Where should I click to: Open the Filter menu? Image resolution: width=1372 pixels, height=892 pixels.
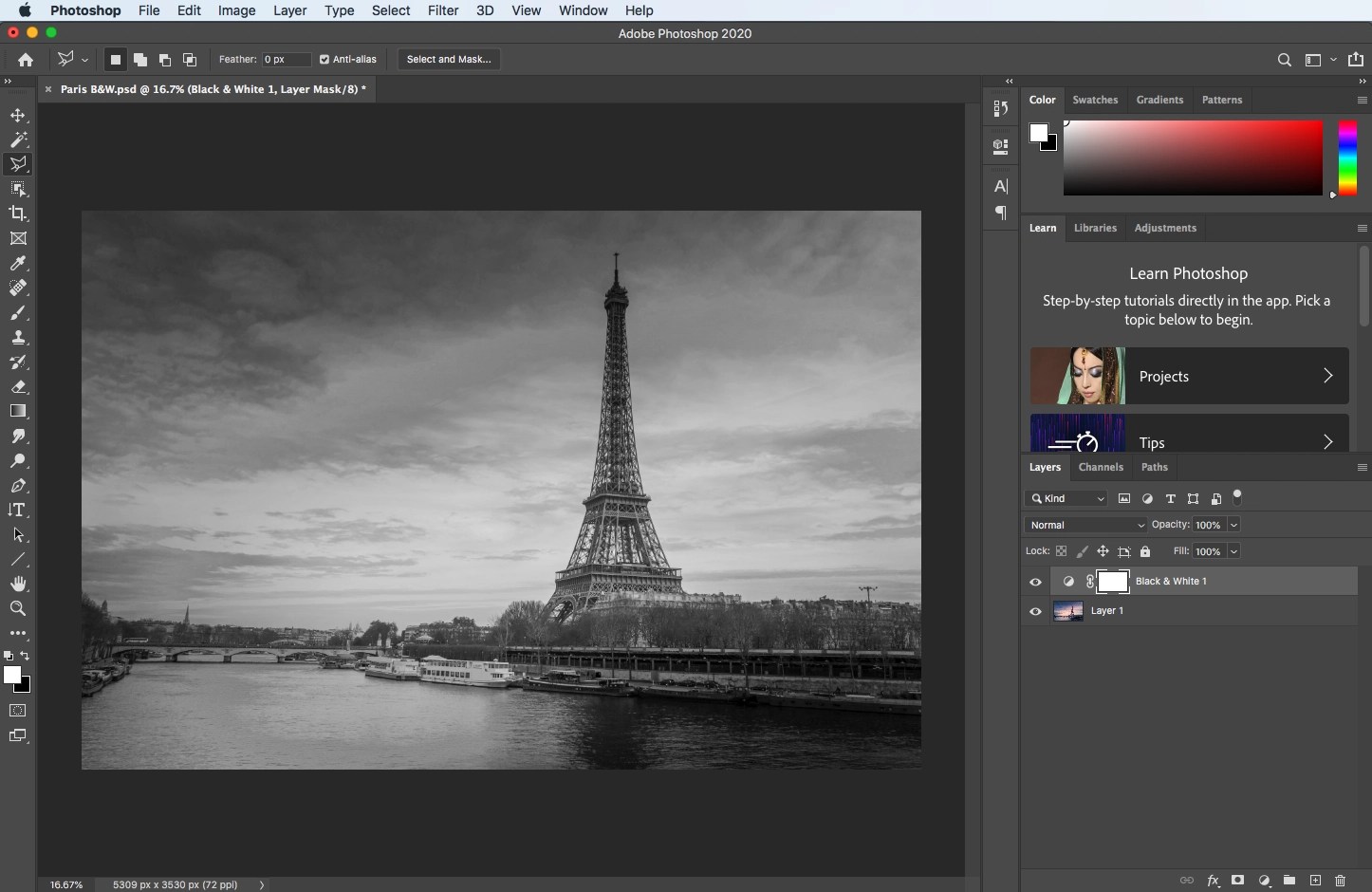(443, 10)
